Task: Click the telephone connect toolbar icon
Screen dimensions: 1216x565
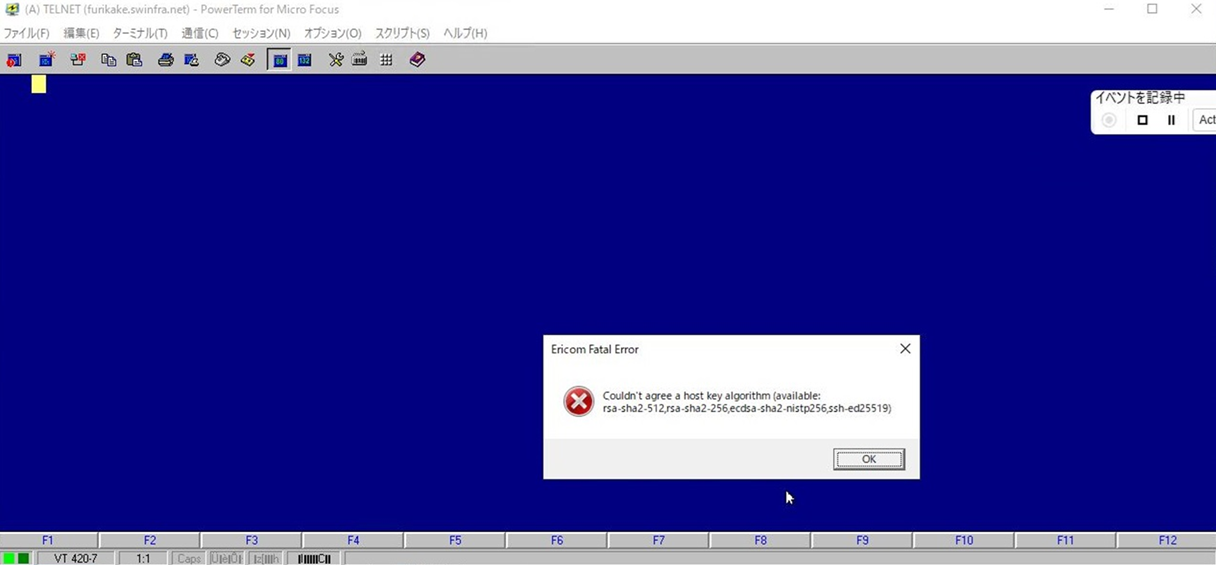Action: pyautogui.click(x=223, y=60)
